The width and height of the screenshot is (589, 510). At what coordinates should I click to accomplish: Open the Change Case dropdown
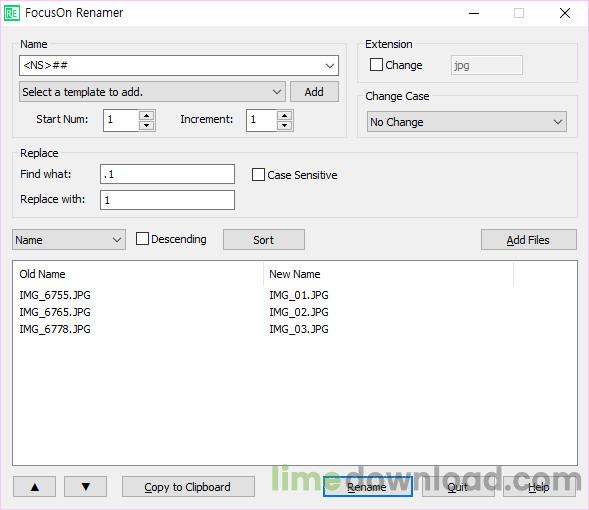[467, 122]
